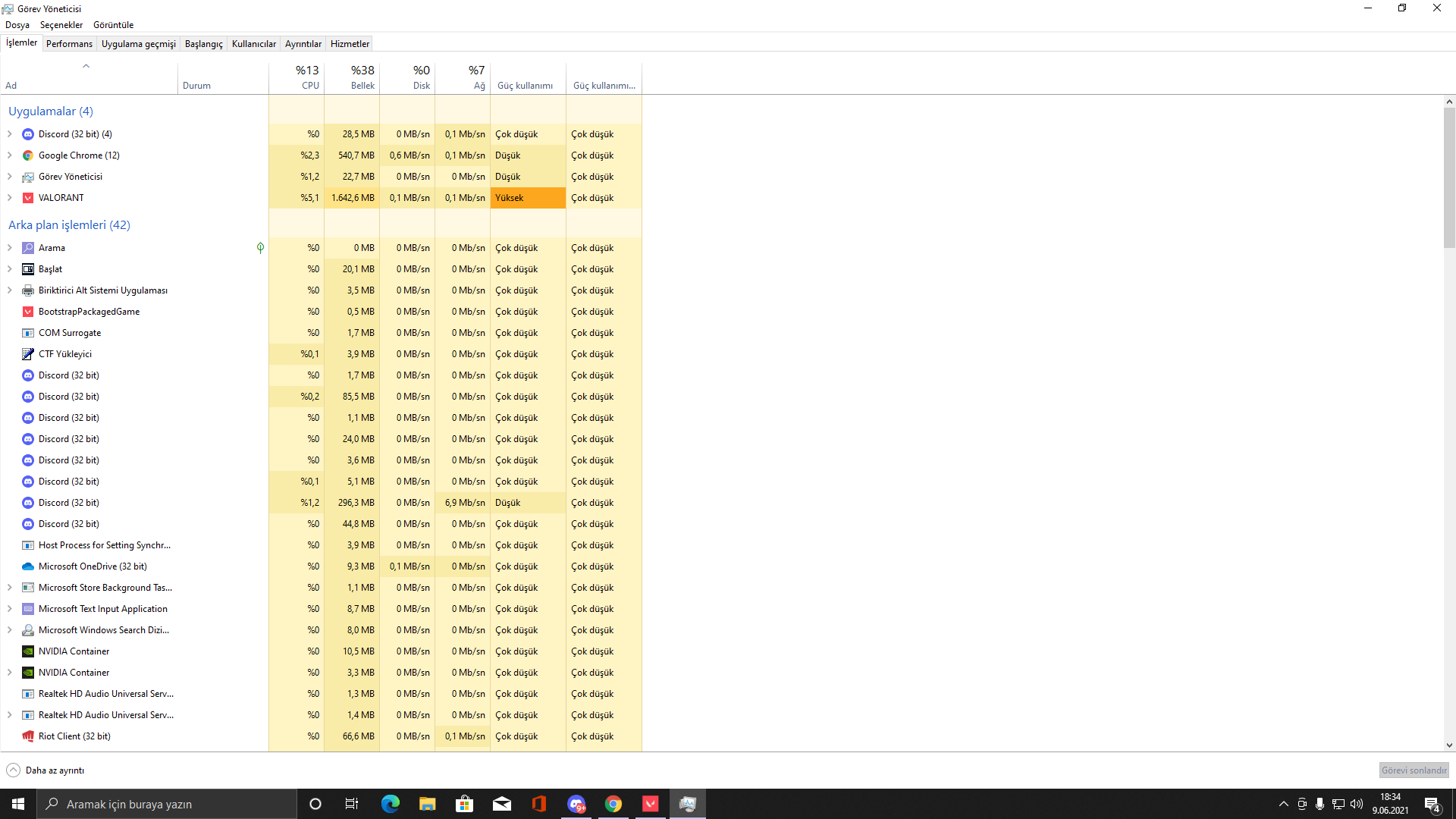Image resolution: width=1456 pixels, height=819 pixels.
Task: Click the VALORANT process icon
Action: coord(28,198)
